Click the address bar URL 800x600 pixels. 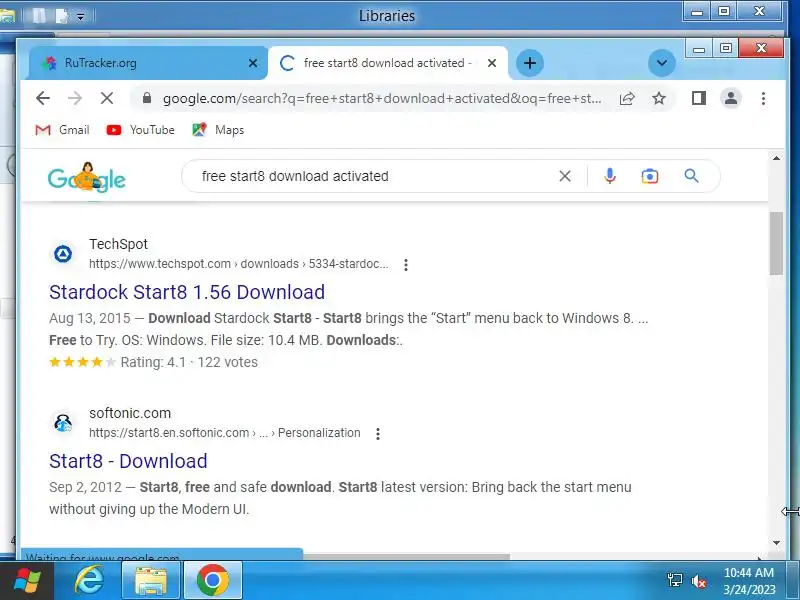pos(382,98)
